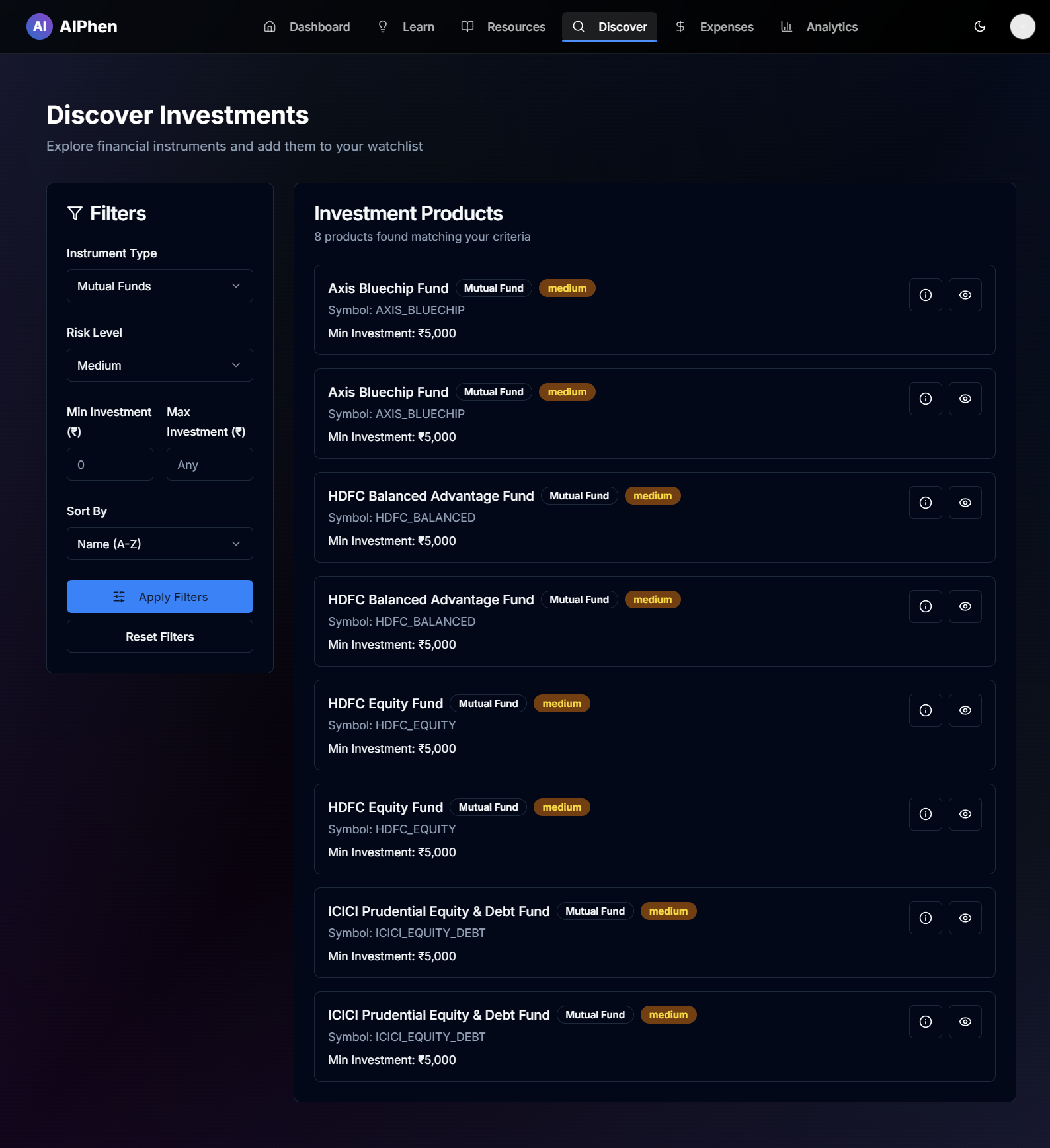
Task: Switch to the Resources page
Action: (503, 26)
